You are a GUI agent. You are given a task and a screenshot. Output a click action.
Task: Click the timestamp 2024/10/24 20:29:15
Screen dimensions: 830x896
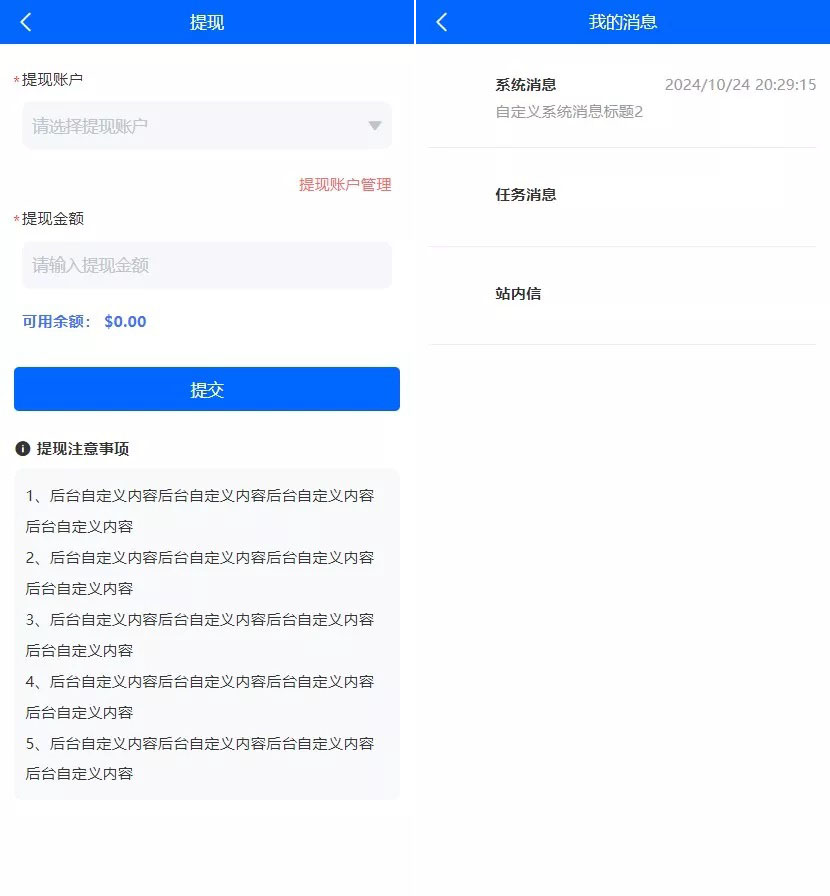[741, 85]
